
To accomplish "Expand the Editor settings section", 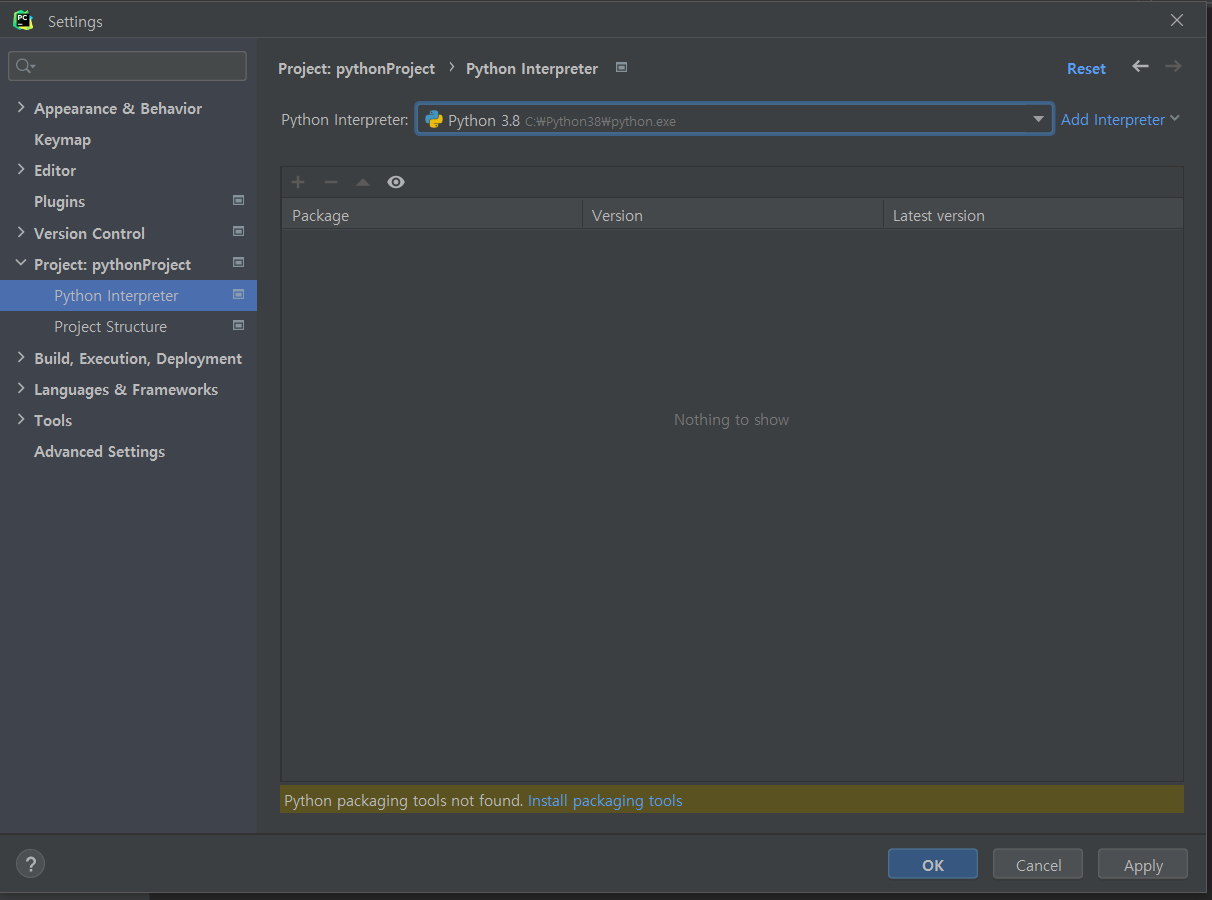I will [21, 170].
